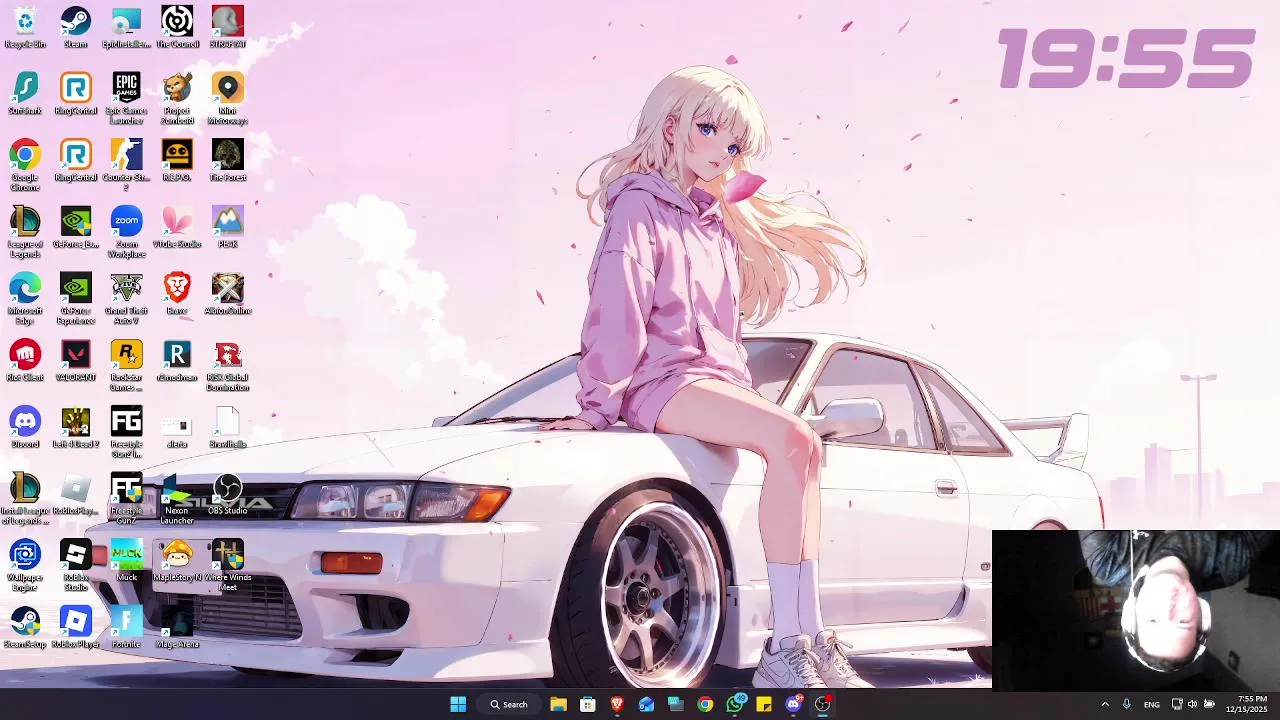
Task: Open RISK Global Domination shortcut
Action: click(228, 365)
